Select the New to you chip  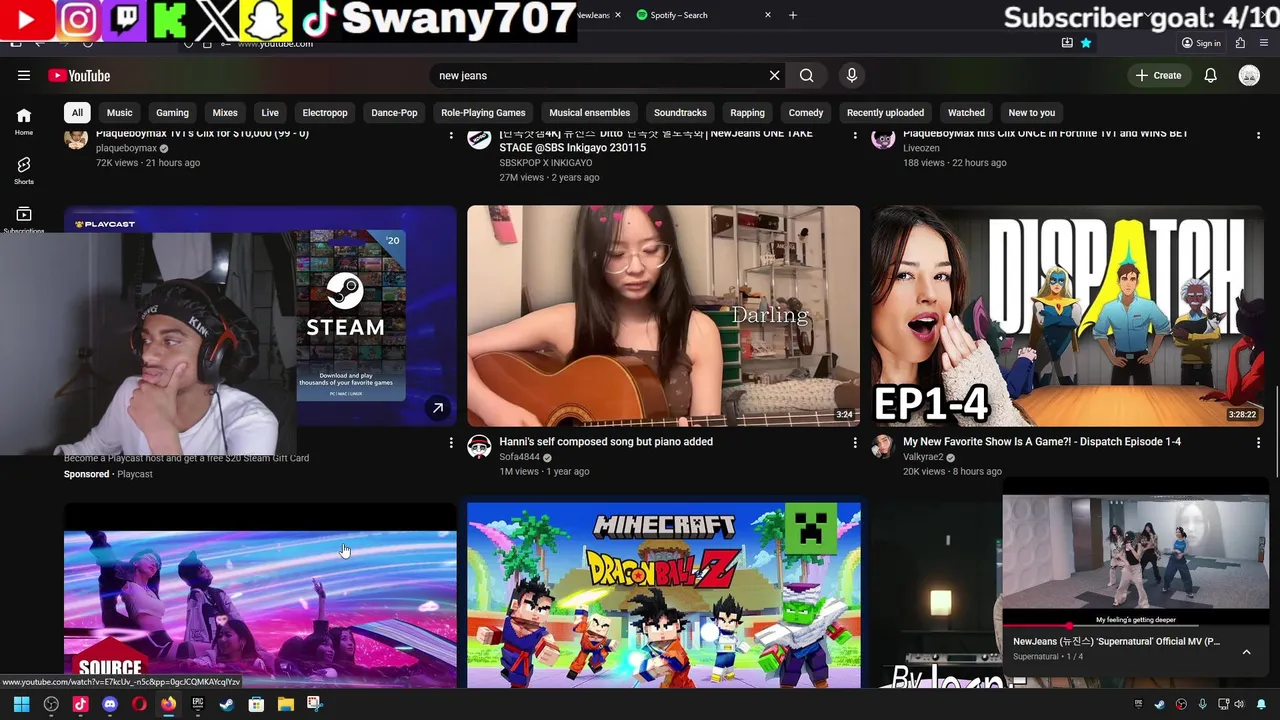(x=1032, y=112)
